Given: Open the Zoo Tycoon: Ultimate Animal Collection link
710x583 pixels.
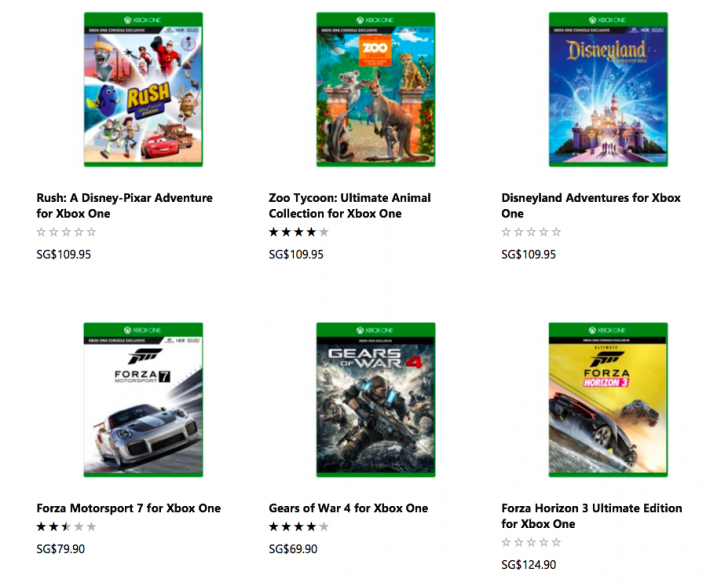Looking at the screenshot, I should [x=350, y=205].
